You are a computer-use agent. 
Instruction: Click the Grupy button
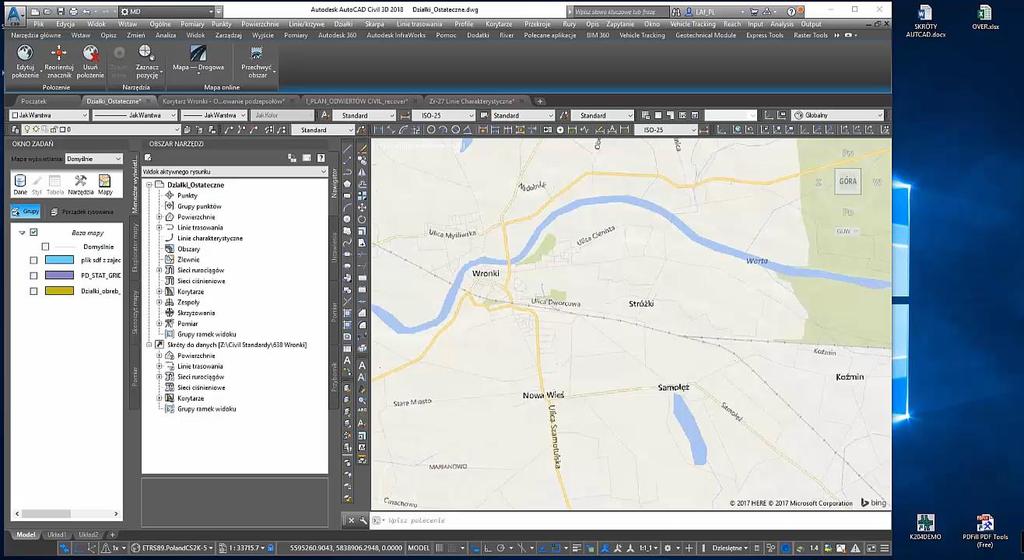click(26, 211)
